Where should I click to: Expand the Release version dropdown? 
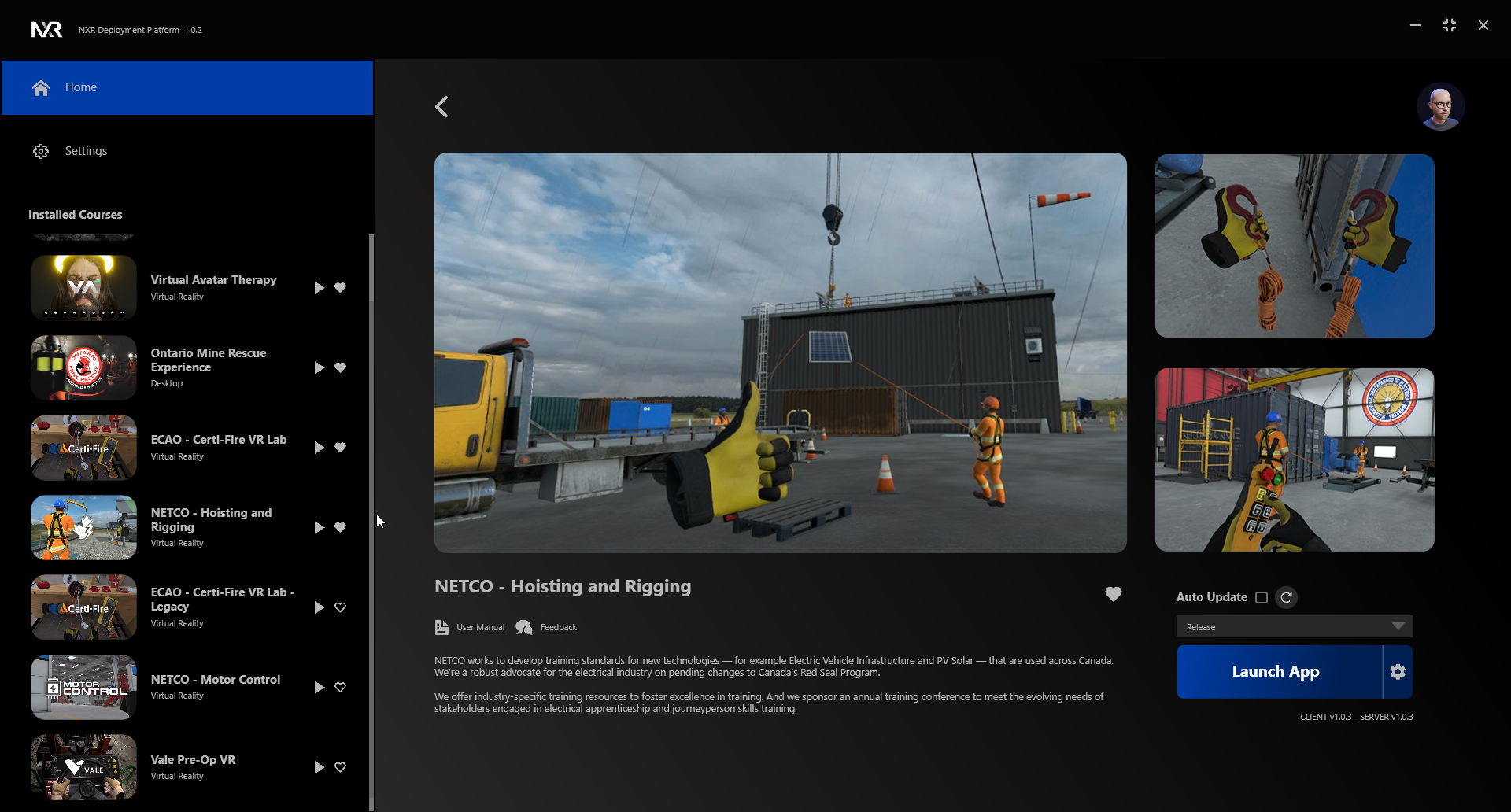pyautogui.click(x=1295, y=627)
